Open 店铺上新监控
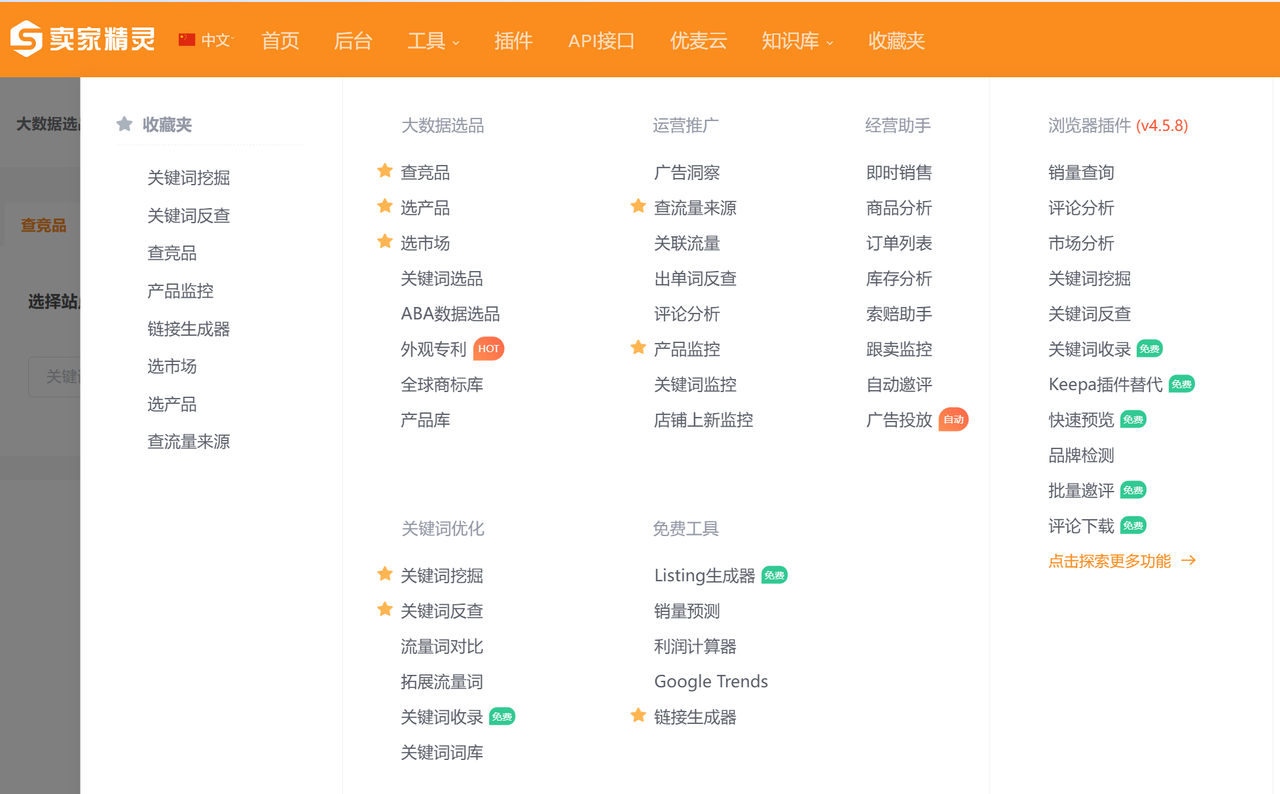 [704, 420]
